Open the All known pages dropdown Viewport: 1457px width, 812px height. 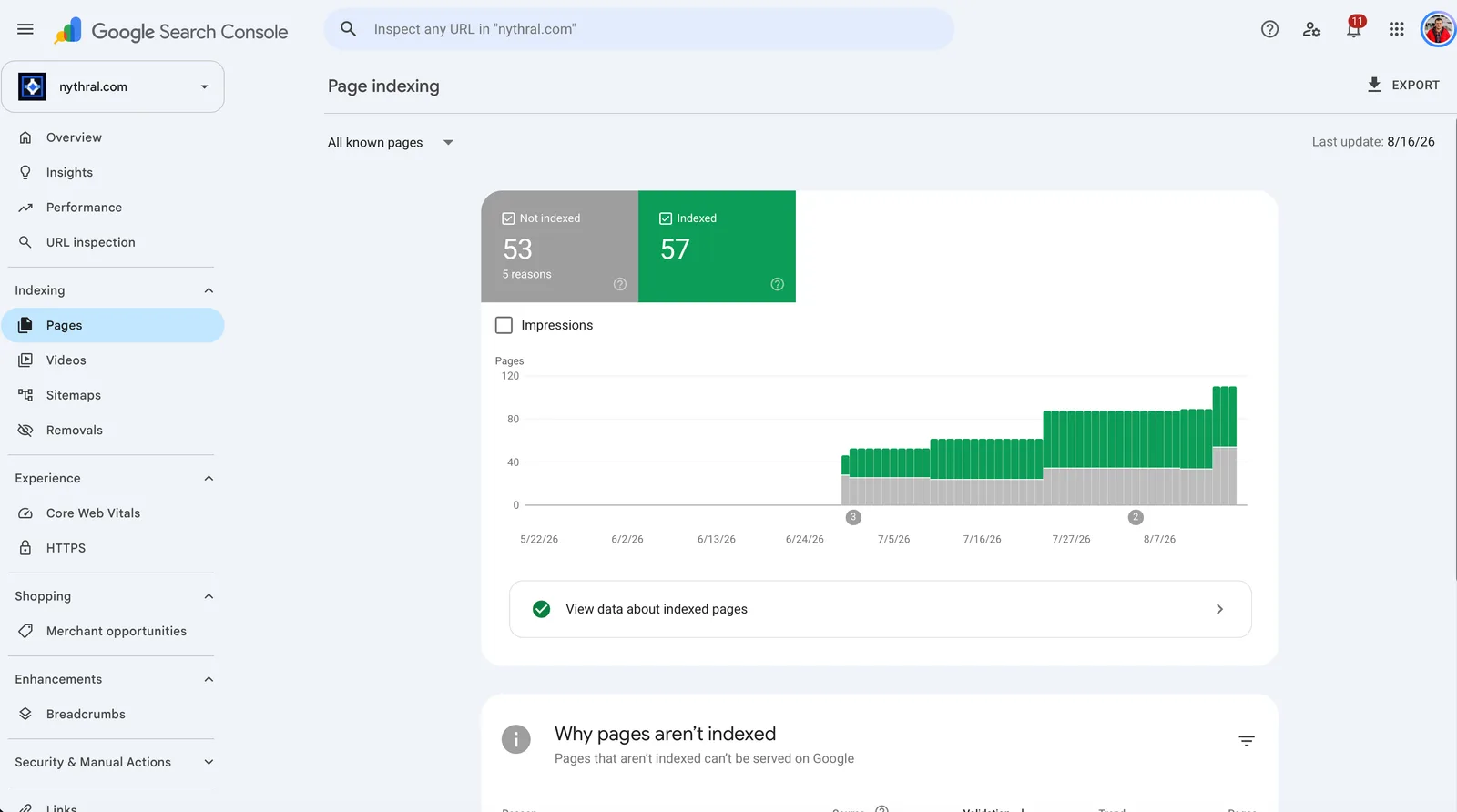coord(391,142)
